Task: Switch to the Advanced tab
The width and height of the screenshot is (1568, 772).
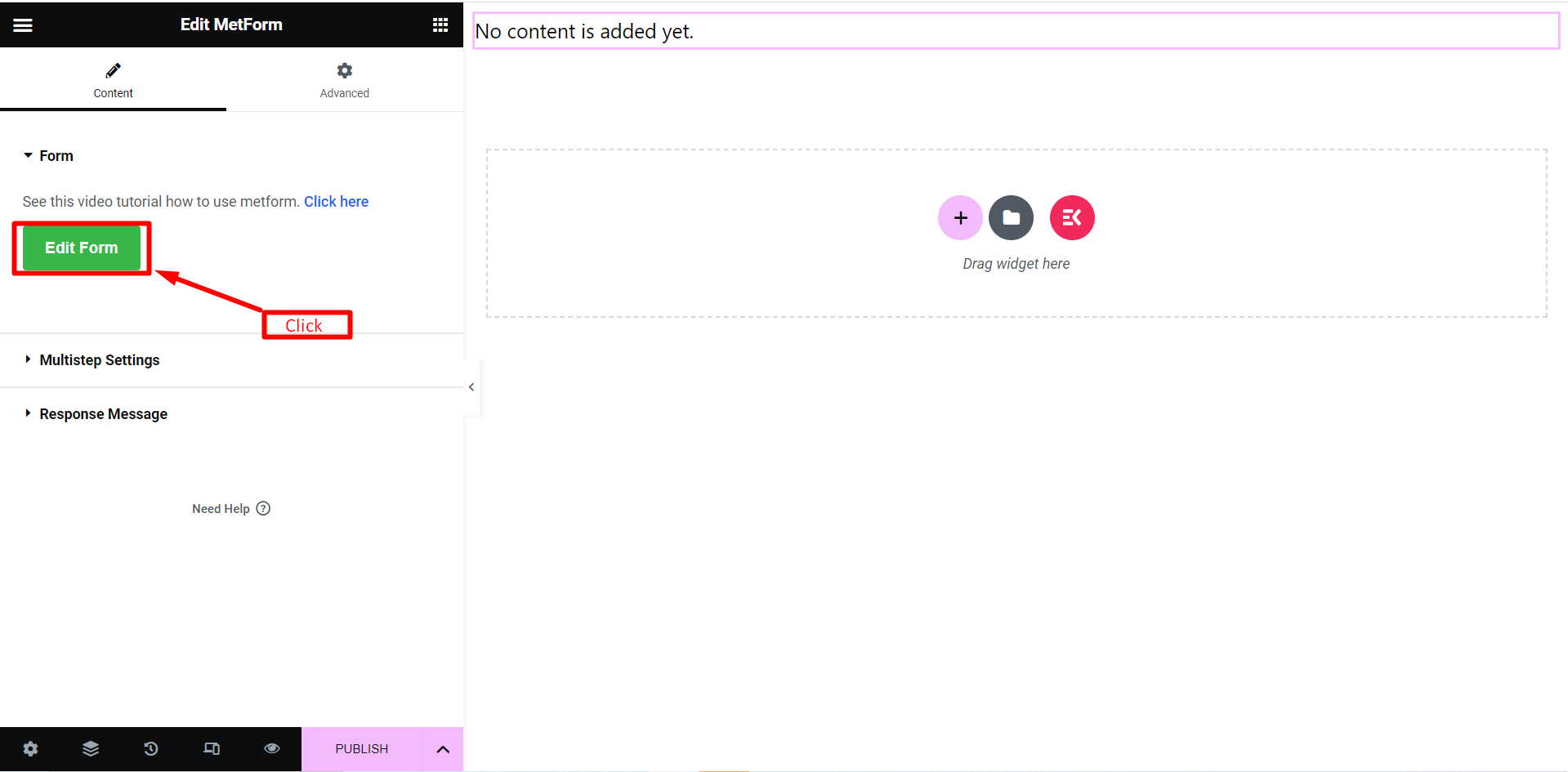Action: [344, 80]
